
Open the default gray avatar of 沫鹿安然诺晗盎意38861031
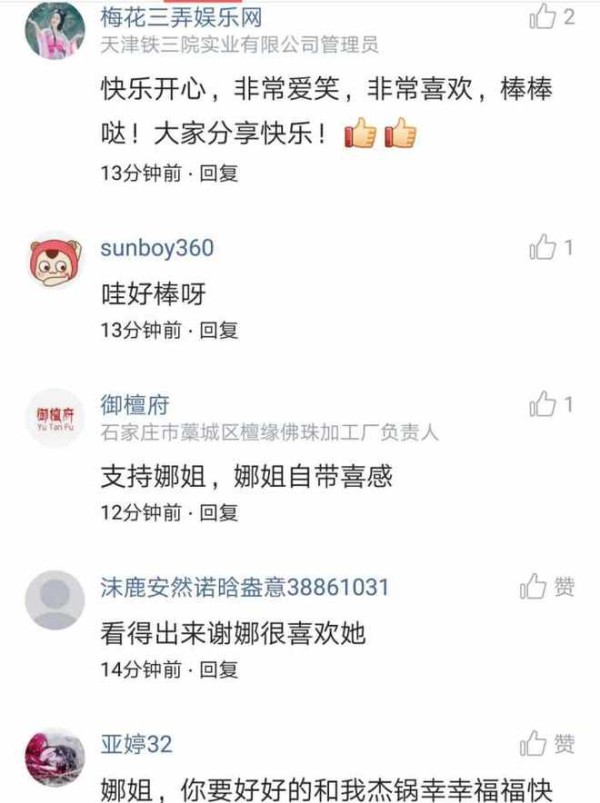55,600
